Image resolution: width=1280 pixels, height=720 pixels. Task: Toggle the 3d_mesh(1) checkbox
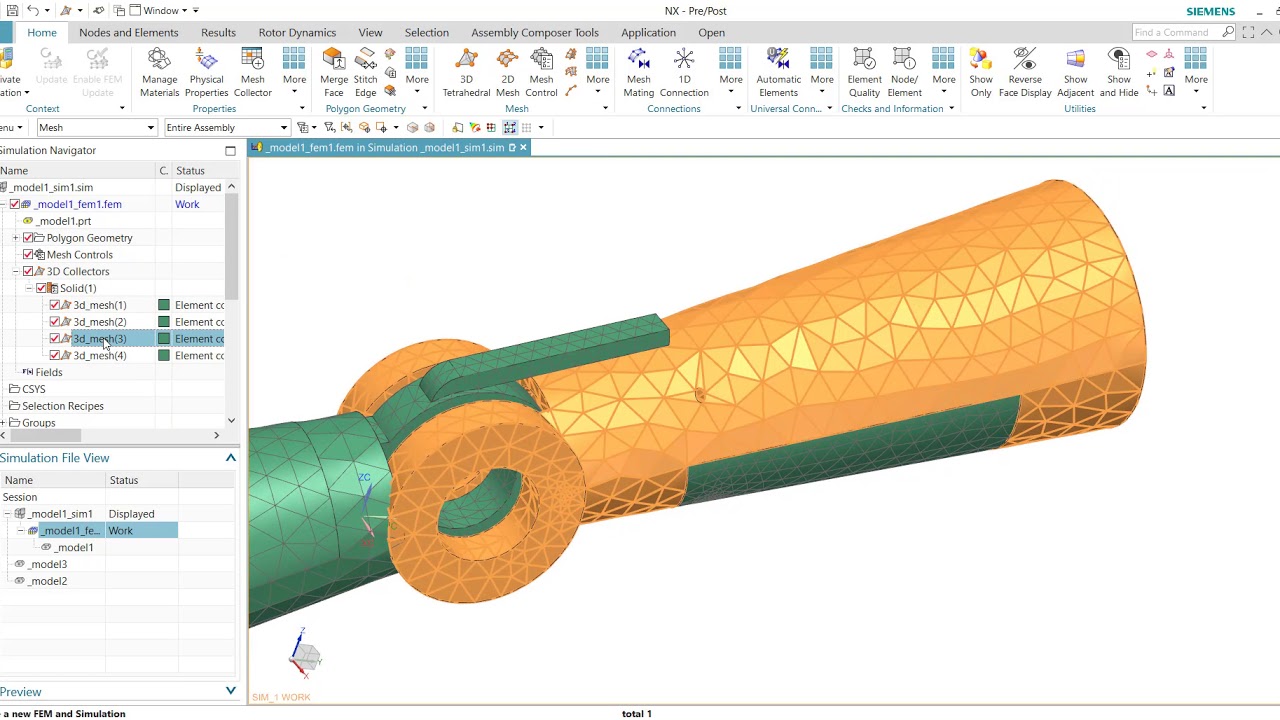55,305
